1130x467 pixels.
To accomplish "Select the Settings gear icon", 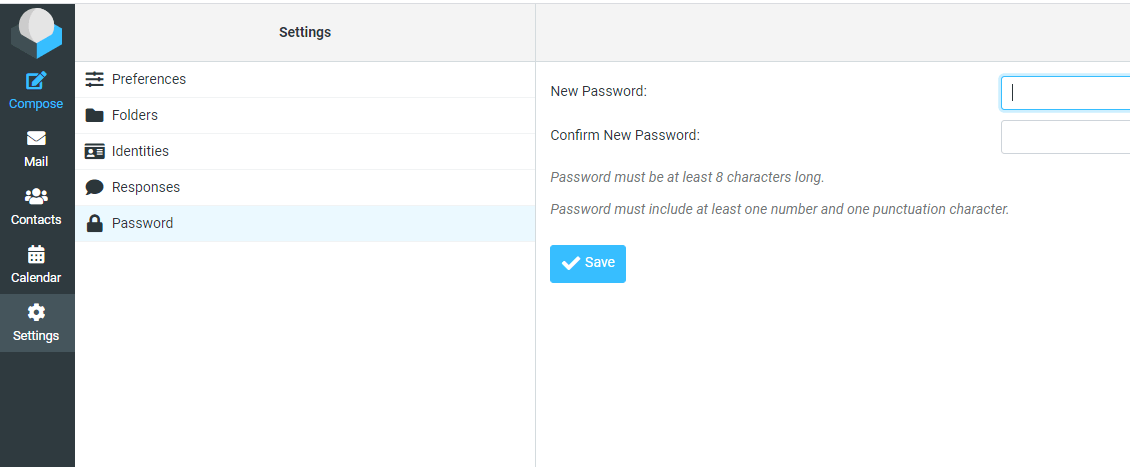I will (36, 313).
